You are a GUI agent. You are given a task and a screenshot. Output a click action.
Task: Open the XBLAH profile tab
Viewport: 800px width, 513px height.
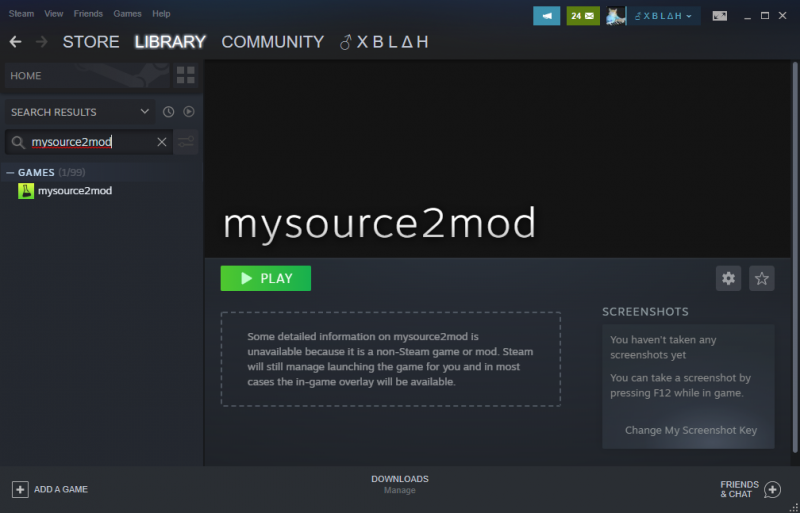(x=384, y=42)
